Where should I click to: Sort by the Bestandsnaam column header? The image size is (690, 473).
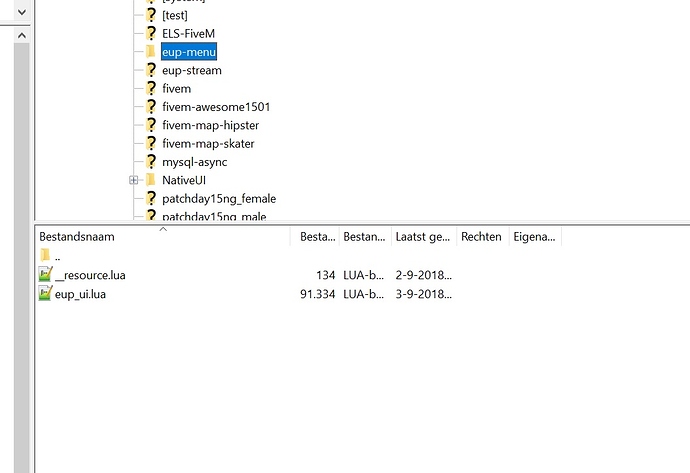pos(162,237)
